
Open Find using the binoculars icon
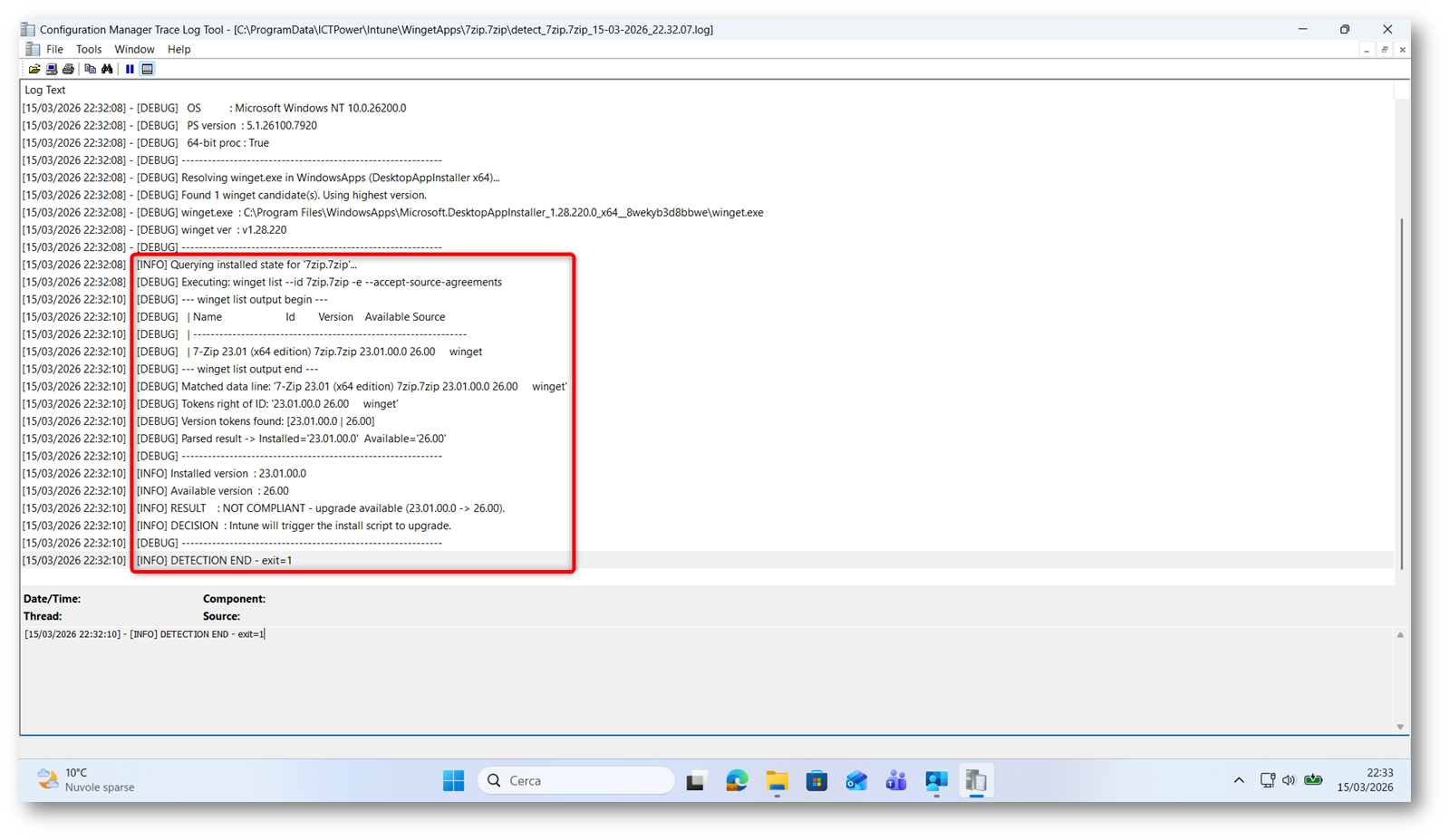107,69
